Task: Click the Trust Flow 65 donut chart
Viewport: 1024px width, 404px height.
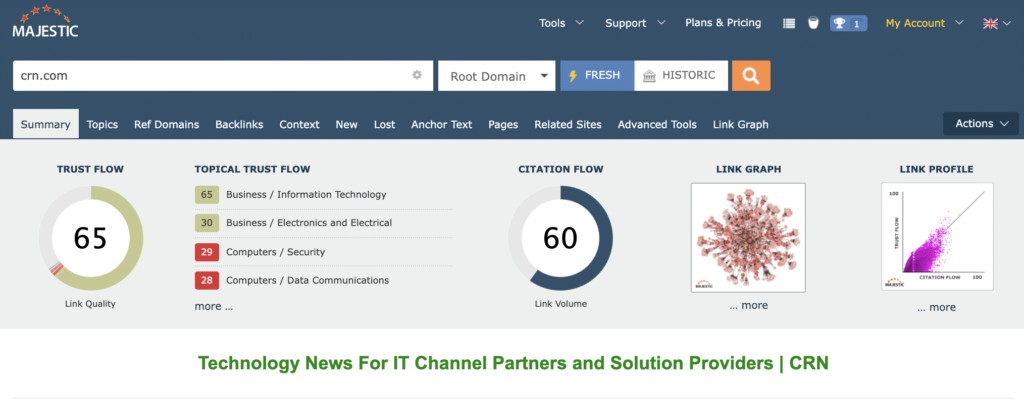Action: coord(91,238)
